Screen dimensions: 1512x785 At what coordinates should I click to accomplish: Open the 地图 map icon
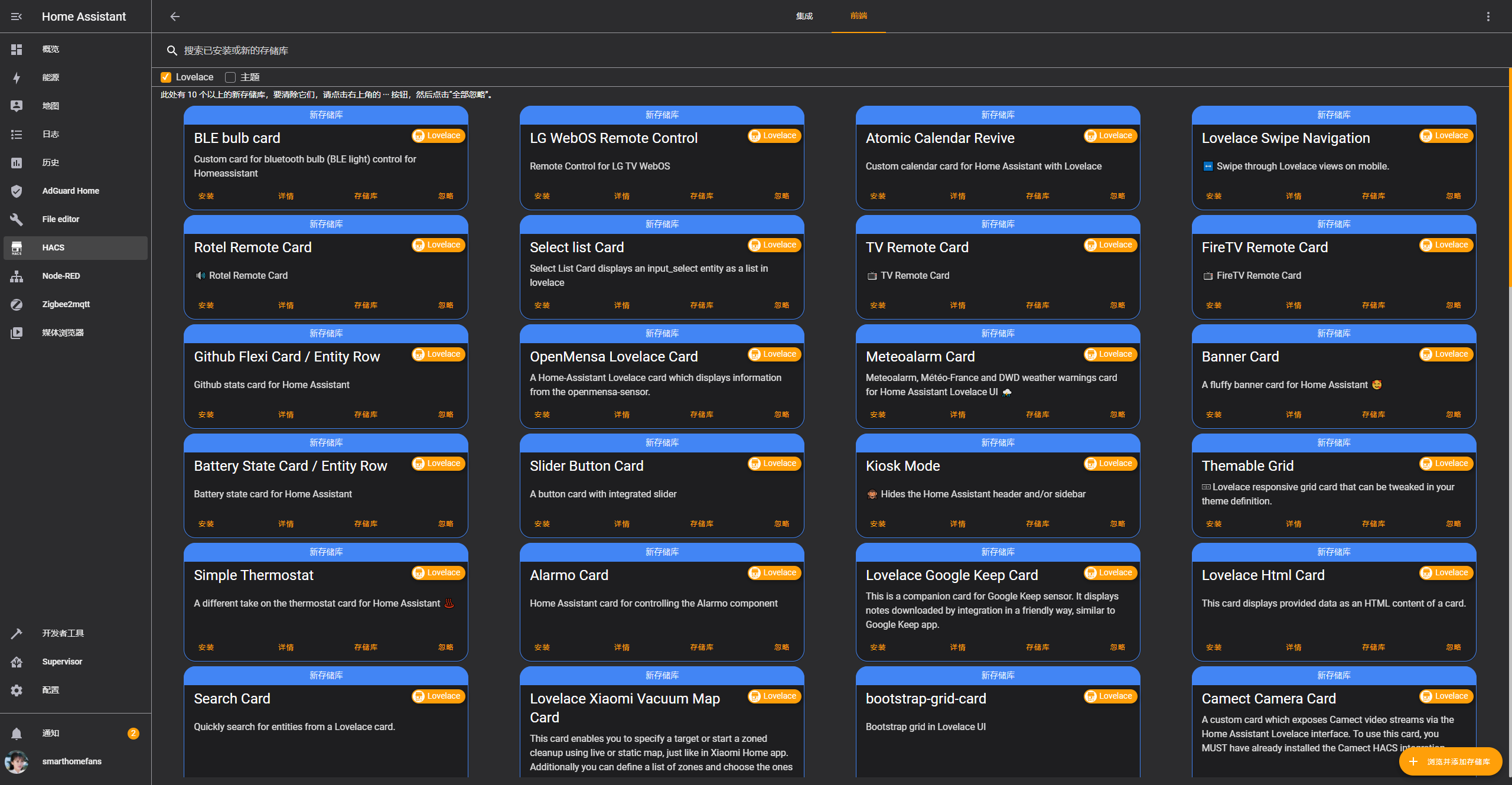(17, 106)
